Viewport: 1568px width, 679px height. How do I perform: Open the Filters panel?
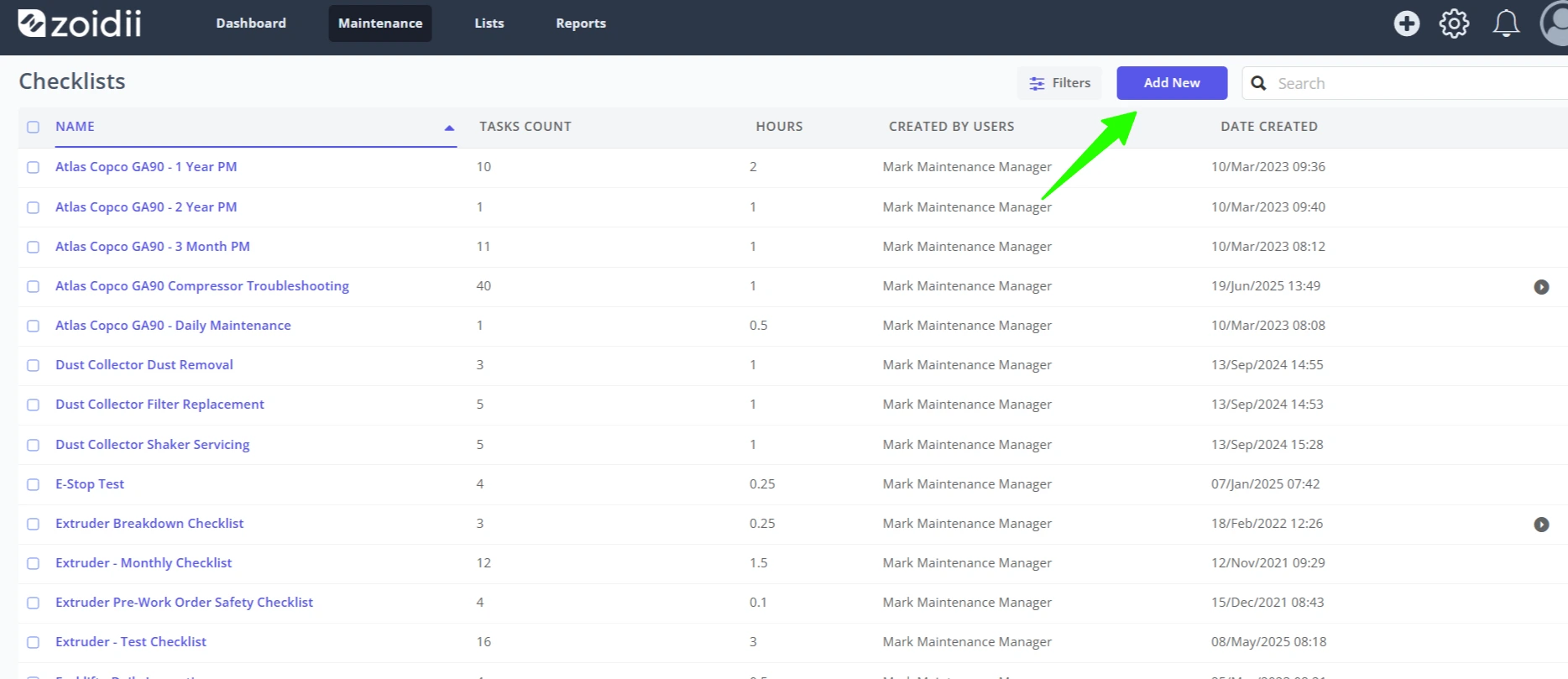(x=1059, y=83)
